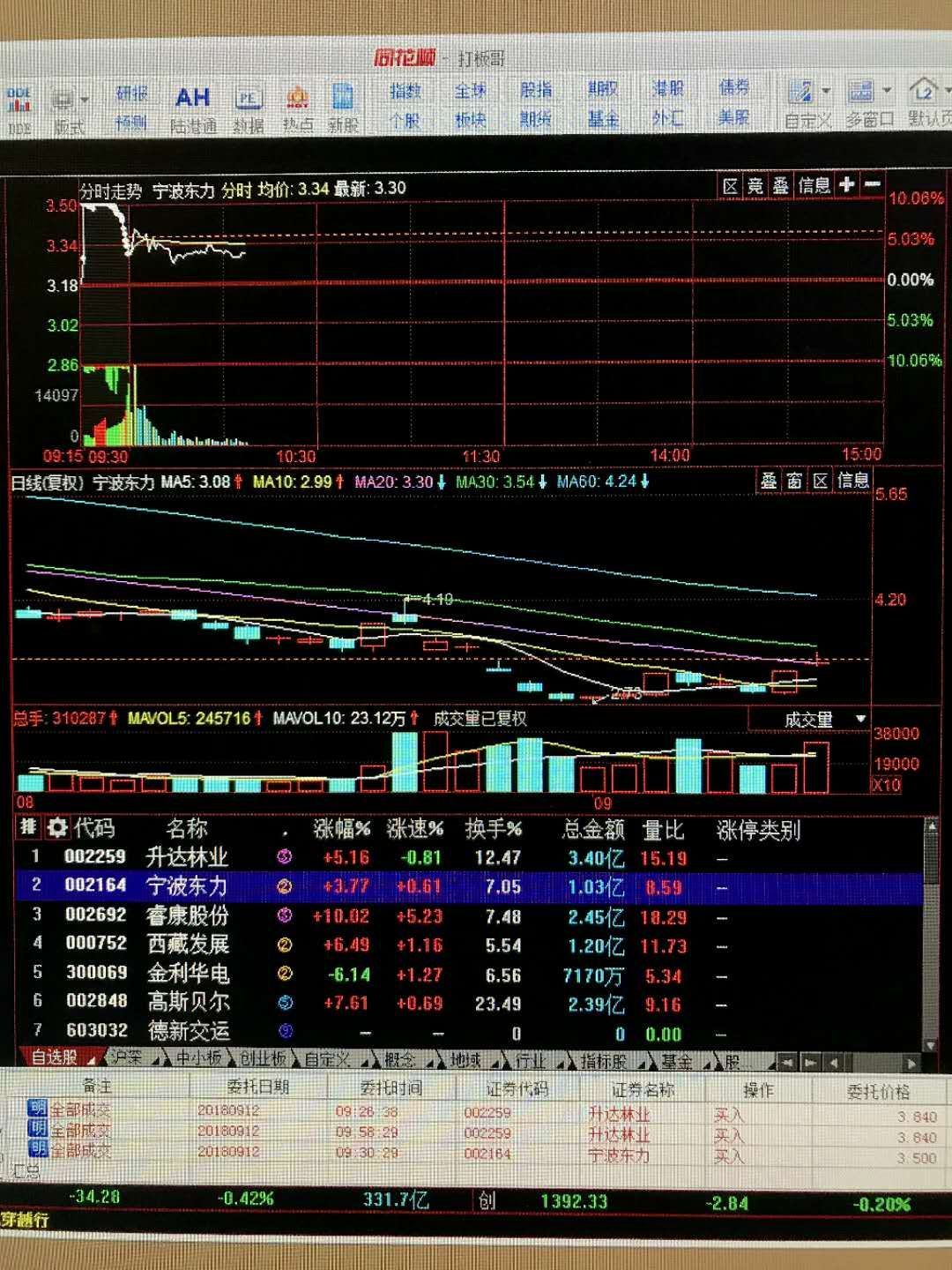This screenshot has height=1270, width=952.
Task: Click the 叠 overlay button on intraday chart
Action: coord(780,185)
